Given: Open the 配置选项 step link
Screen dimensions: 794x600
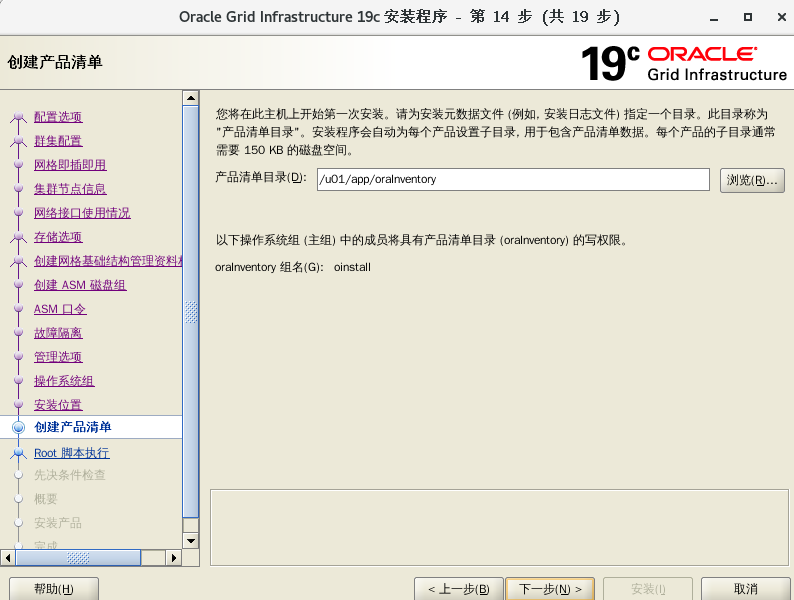Looking at the screenshot, I should coord(58,117).
